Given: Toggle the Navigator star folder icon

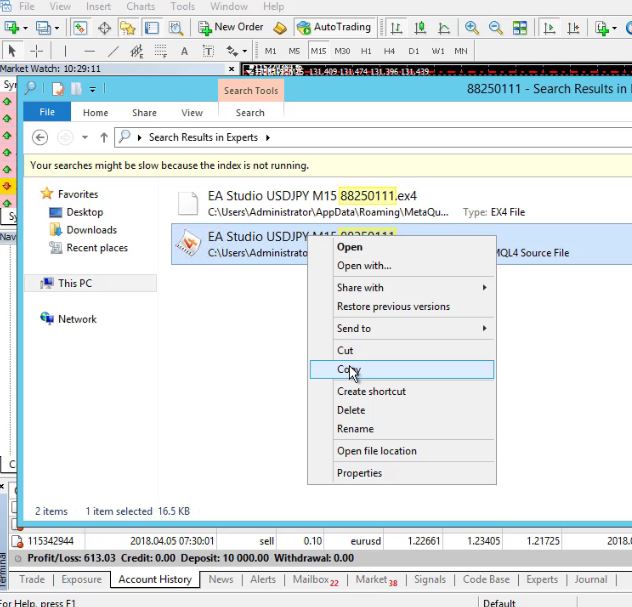Looking at the screenshot, I should [x=128, y=28].
